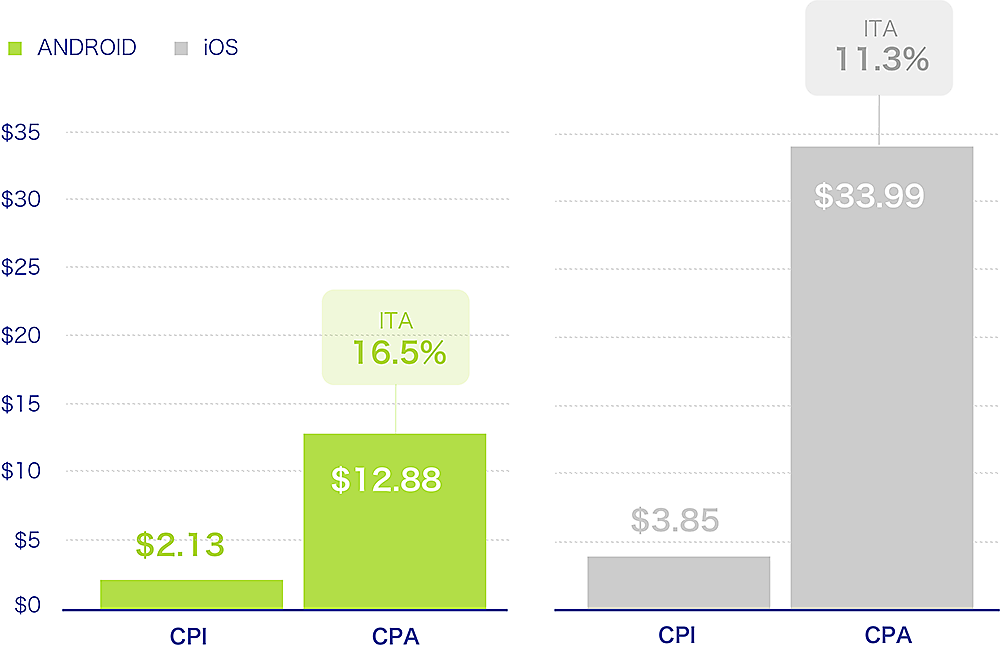Image resolution: width=1000 pixels, height=650 pixels.
Task: Click the green Android CPI bar
Action: (x=192, y=594)
